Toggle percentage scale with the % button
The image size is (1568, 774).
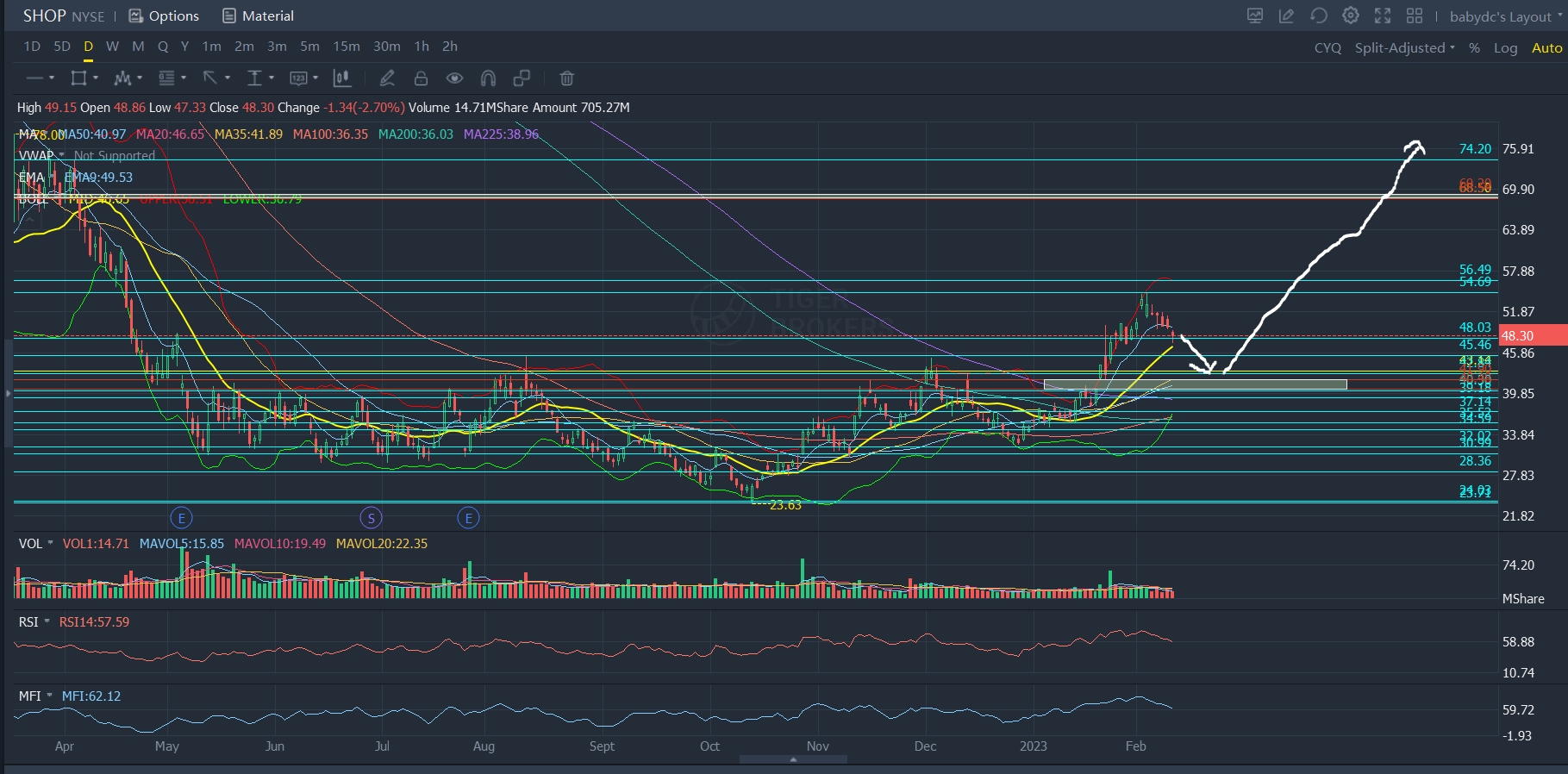(1475, 48)
